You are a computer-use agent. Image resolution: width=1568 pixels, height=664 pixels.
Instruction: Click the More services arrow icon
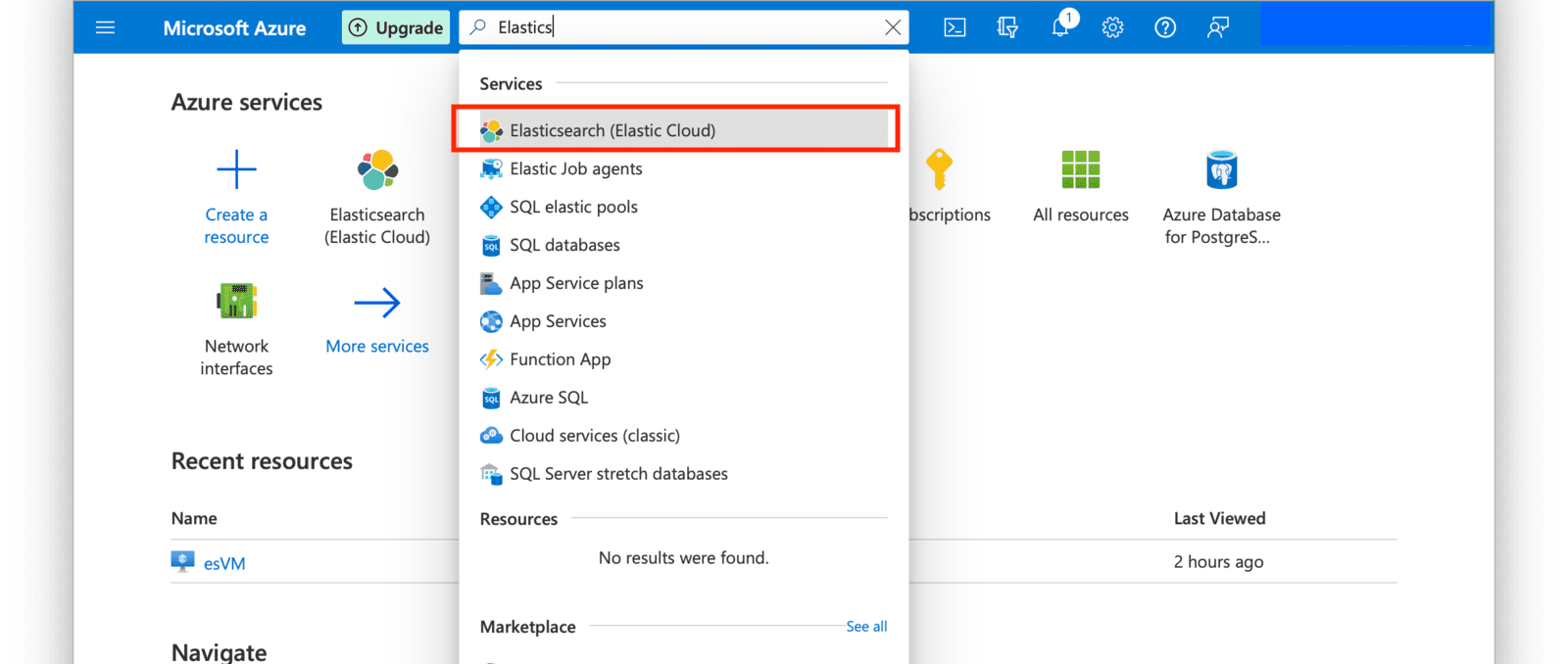coord(377,303)
